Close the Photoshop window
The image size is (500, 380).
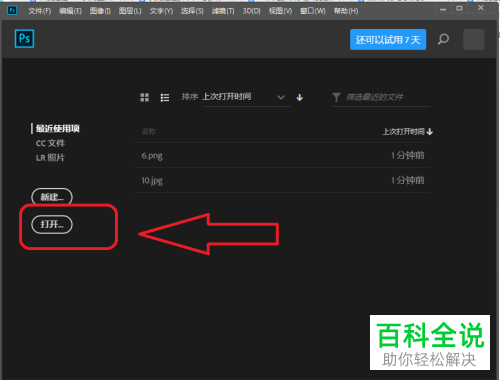[x=481, y=8]
